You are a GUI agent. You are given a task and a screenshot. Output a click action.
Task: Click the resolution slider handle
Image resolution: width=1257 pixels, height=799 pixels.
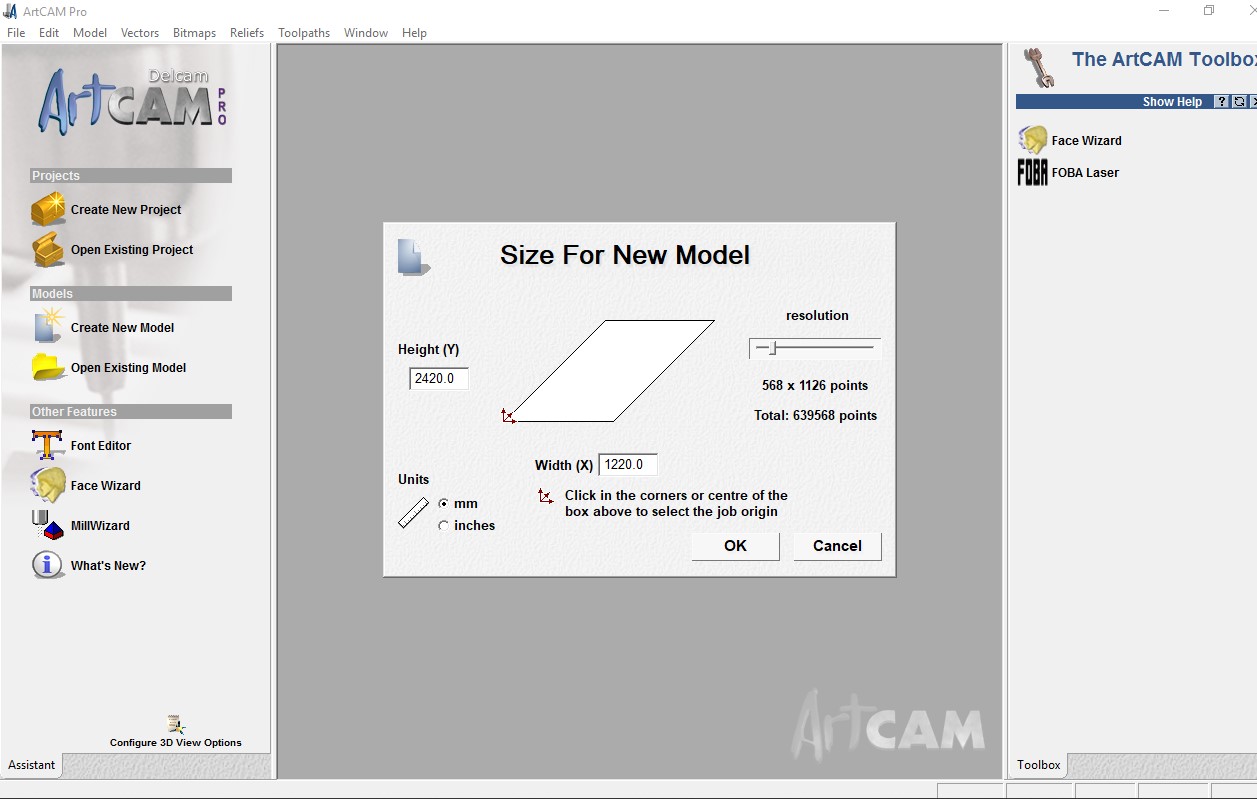(772, 348)
